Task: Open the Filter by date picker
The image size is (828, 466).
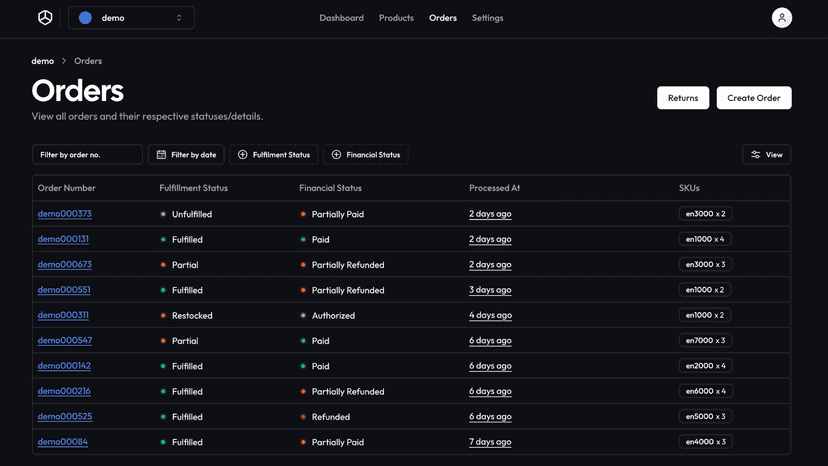Action: [x=186, y=155]
